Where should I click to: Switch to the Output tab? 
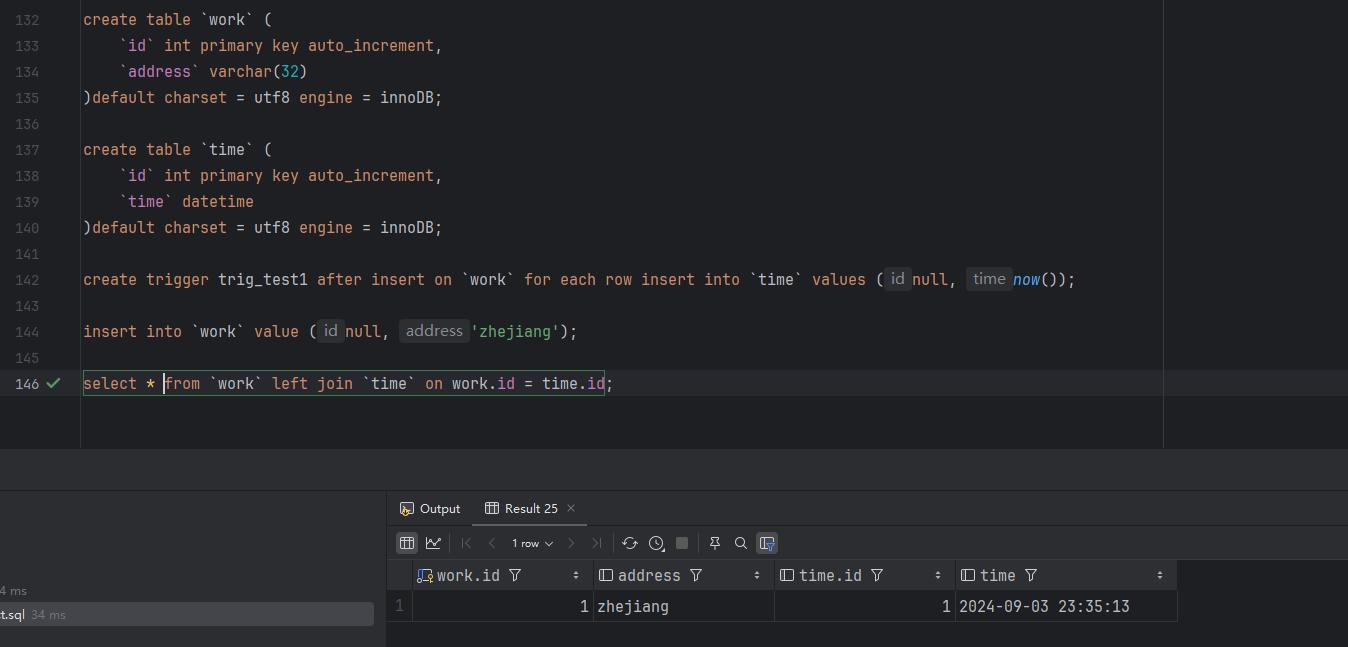(x=430, y=508)
